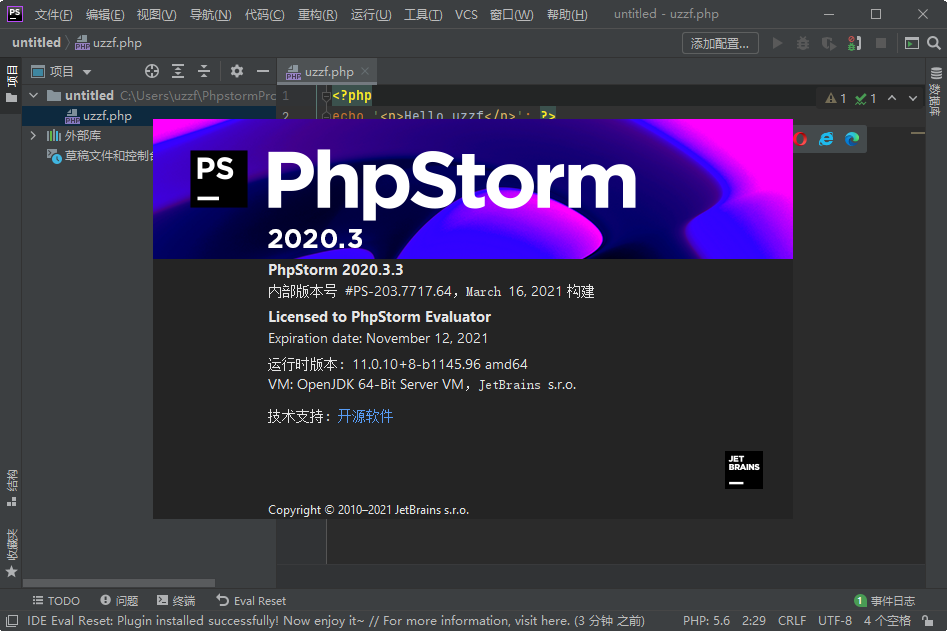947x631 pixels.
Task: Open the VCS menu
Action: pos(466,14)
